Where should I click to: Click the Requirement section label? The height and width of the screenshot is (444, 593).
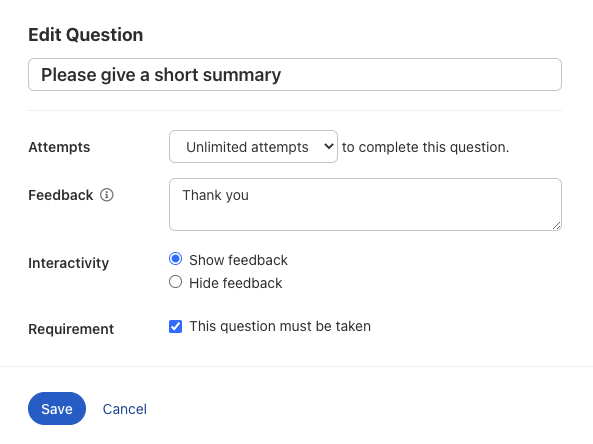point(71,329)
